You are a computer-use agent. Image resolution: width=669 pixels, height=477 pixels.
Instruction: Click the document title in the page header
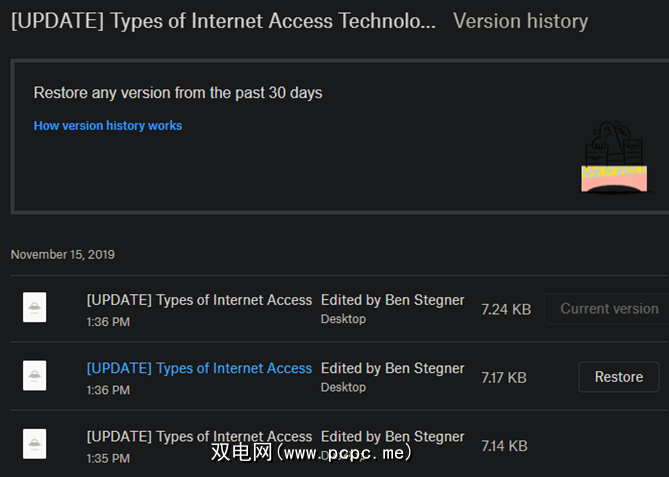coord(223,21)
